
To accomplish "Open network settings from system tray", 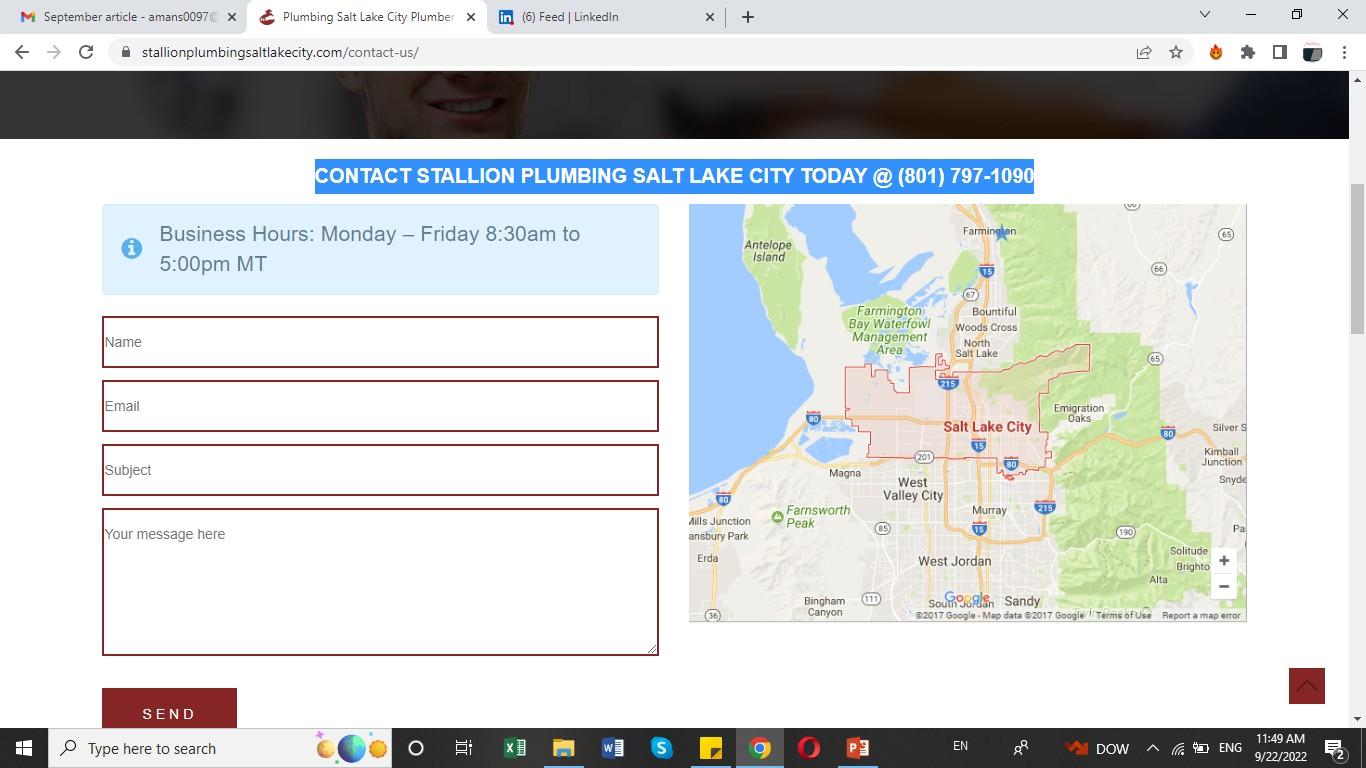I will click(1178, 748).
